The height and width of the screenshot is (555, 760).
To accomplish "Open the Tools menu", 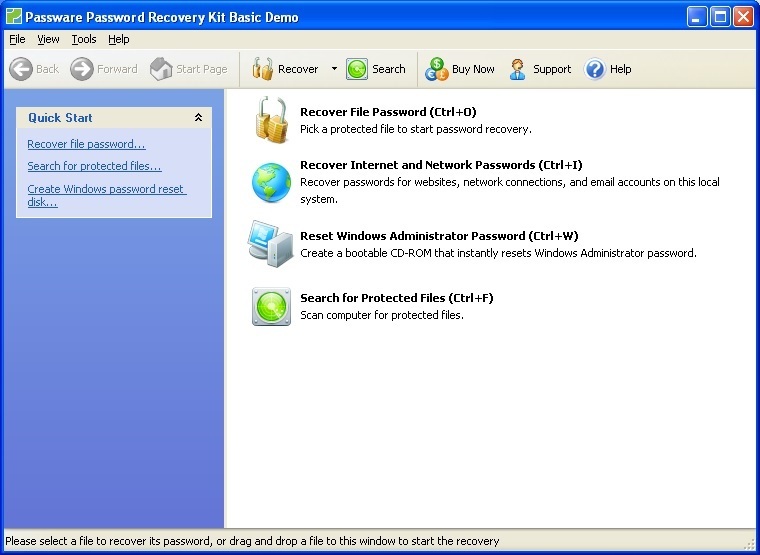I will (84, 39).
